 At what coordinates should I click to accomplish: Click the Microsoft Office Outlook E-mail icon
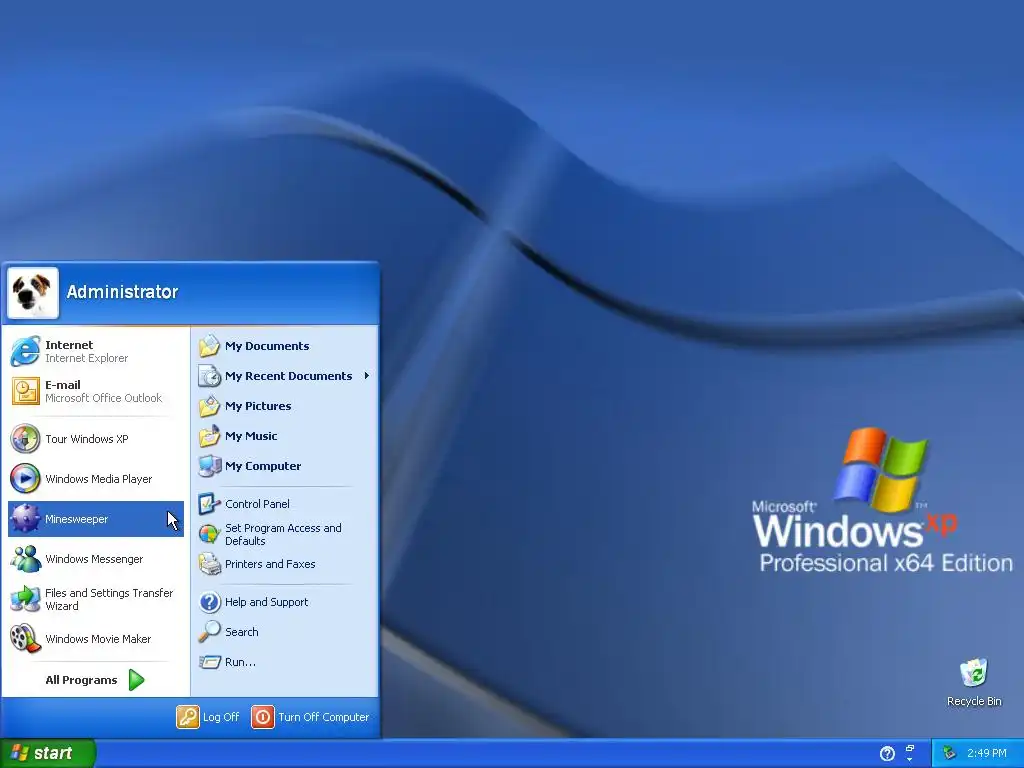tap(25, 391)
